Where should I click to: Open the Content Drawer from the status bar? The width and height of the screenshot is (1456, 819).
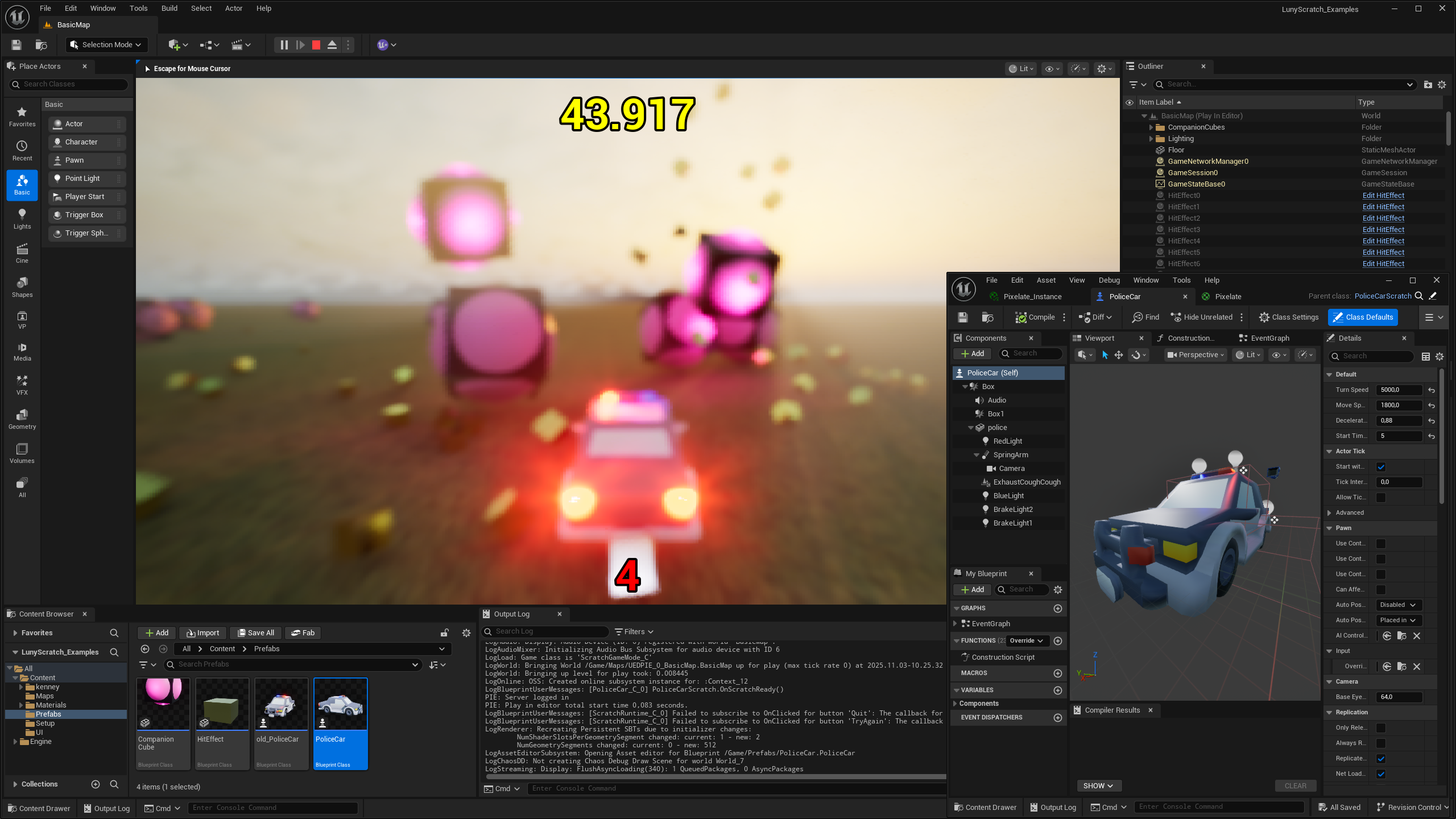click(39, 808)
